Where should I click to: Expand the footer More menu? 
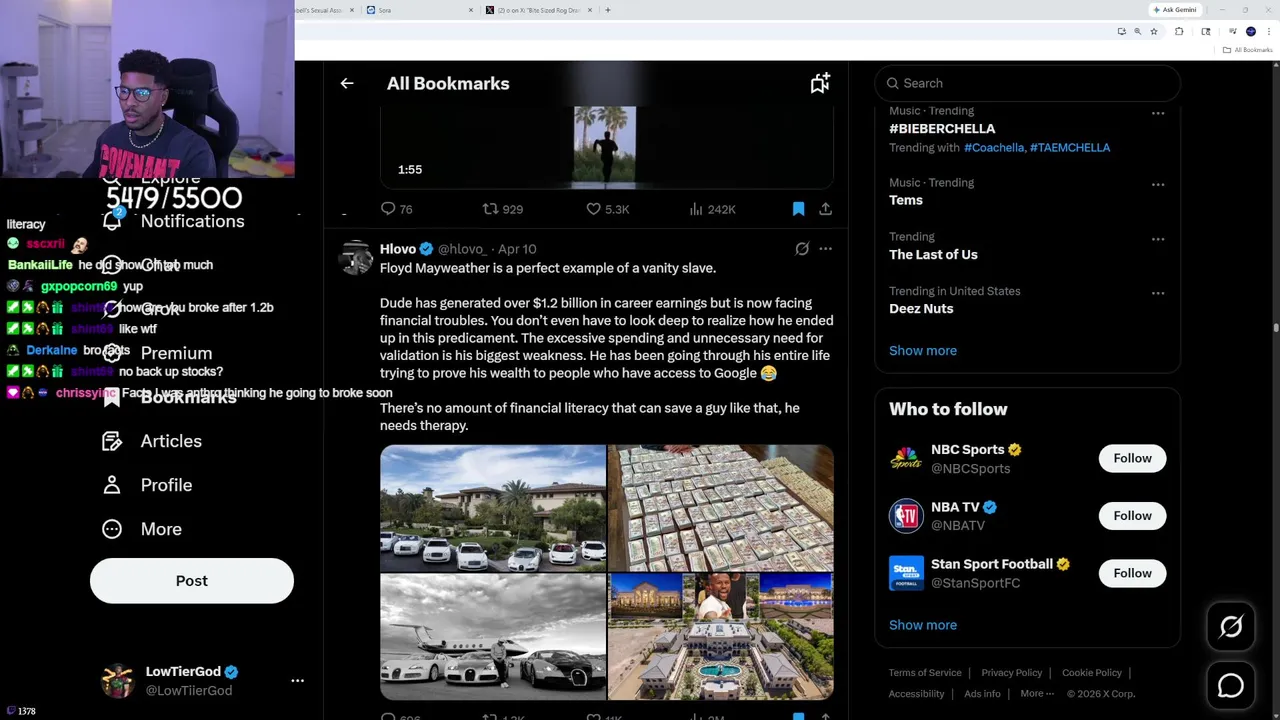(x=1037, y=694)
